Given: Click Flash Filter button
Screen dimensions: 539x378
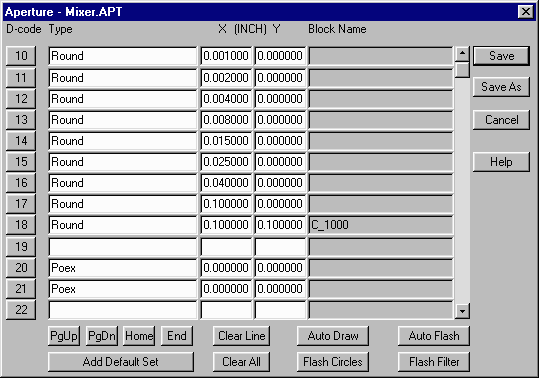Looking at the screenshot, I should coord(434,362).
